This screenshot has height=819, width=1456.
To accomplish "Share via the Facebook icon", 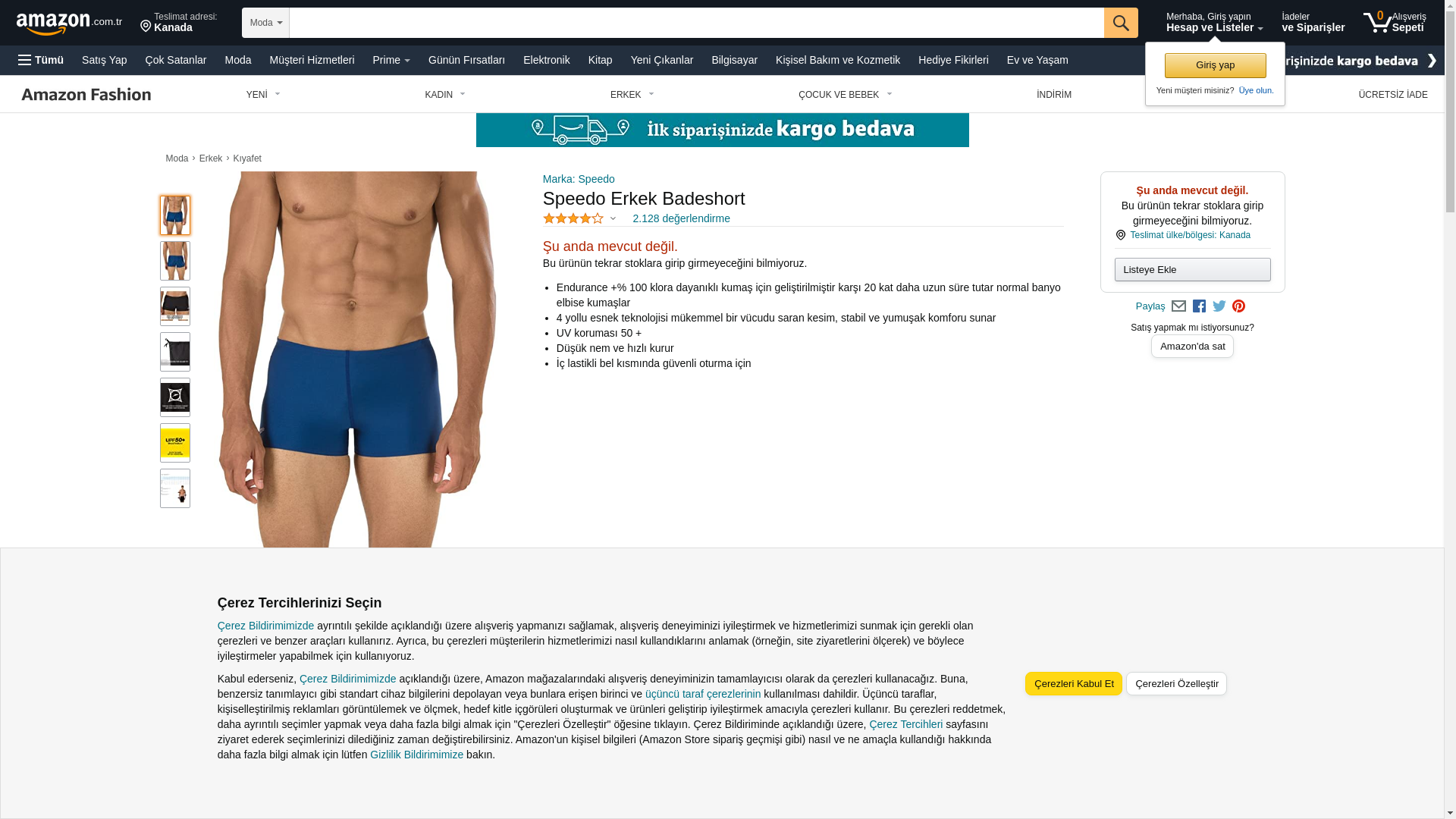I will tap(1199, 306).
